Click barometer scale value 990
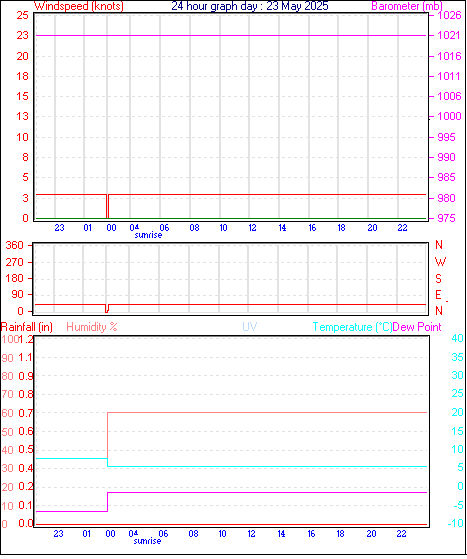This screenshot has width=467, height=559. (x=446, y=157)
